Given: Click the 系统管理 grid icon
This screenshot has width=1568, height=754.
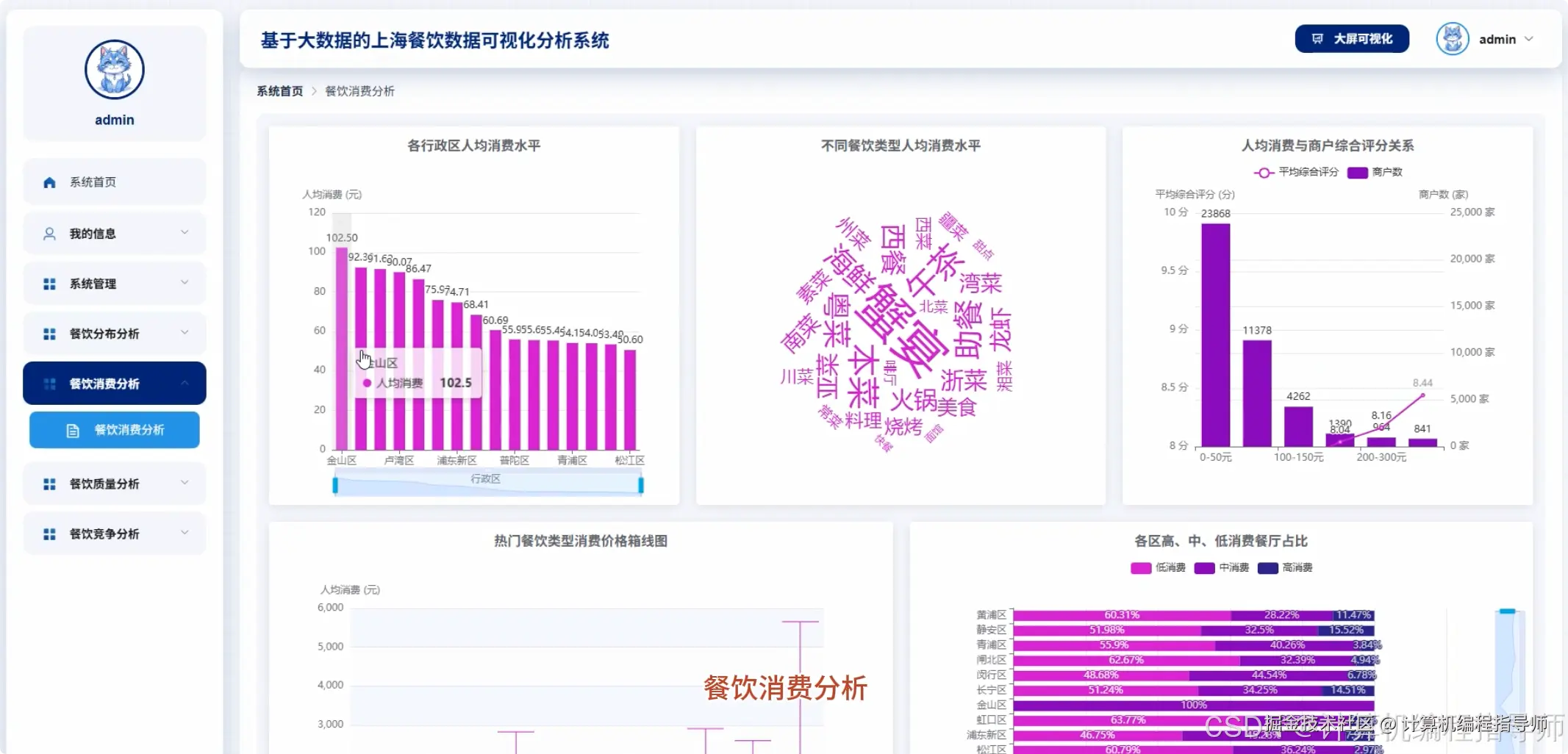Looking at the screenshot, I should tap(49, 283).
